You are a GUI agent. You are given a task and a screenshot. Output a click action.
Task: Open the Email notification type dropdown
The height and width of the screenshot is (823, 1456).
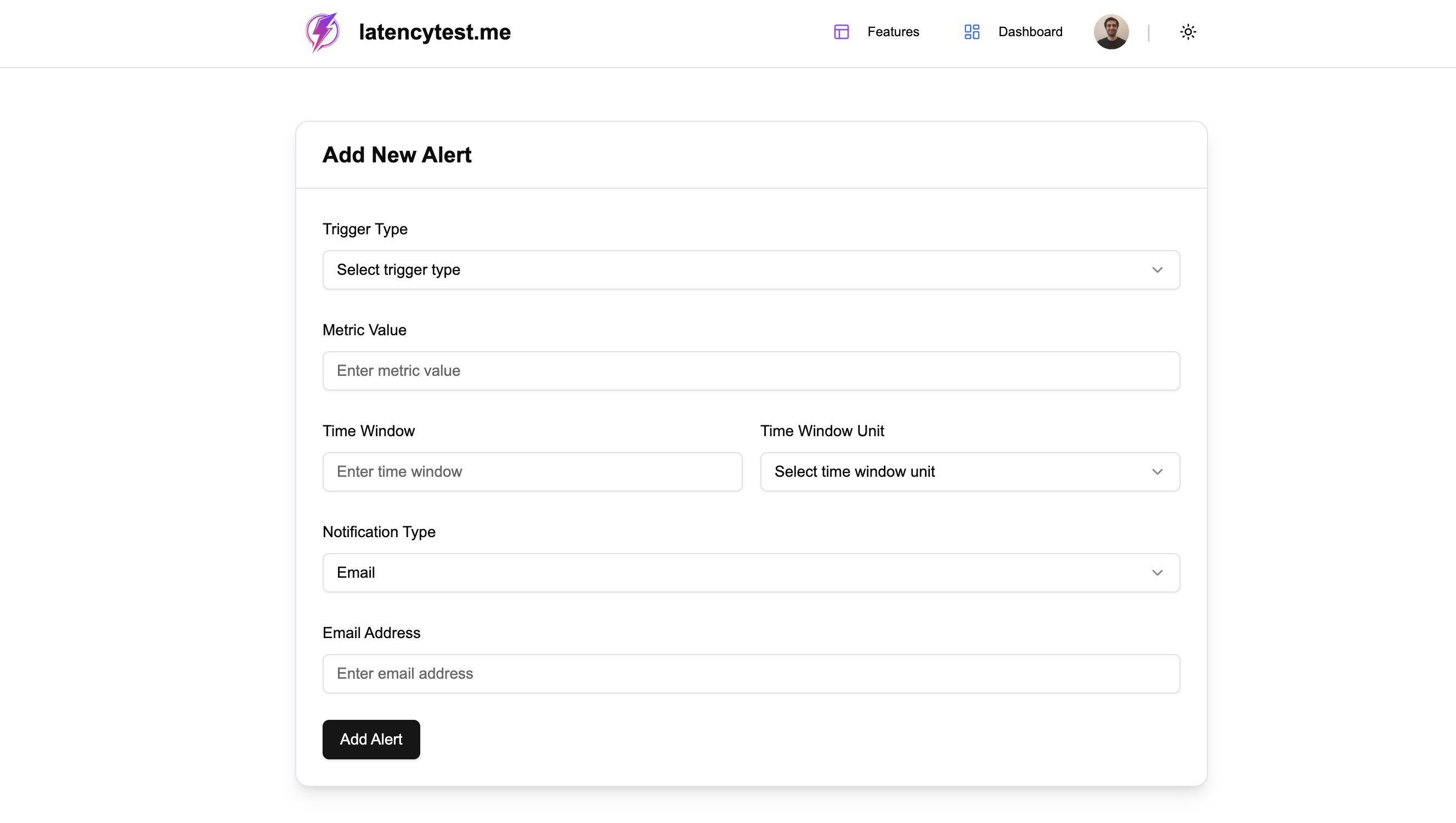[750, 573]
